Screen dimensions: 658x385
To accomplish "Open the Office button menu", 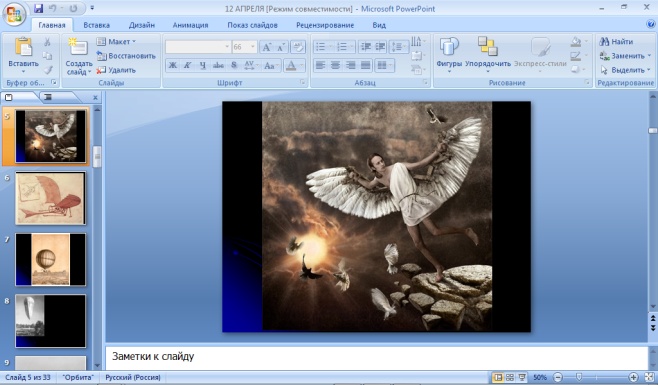I will 14,14.
